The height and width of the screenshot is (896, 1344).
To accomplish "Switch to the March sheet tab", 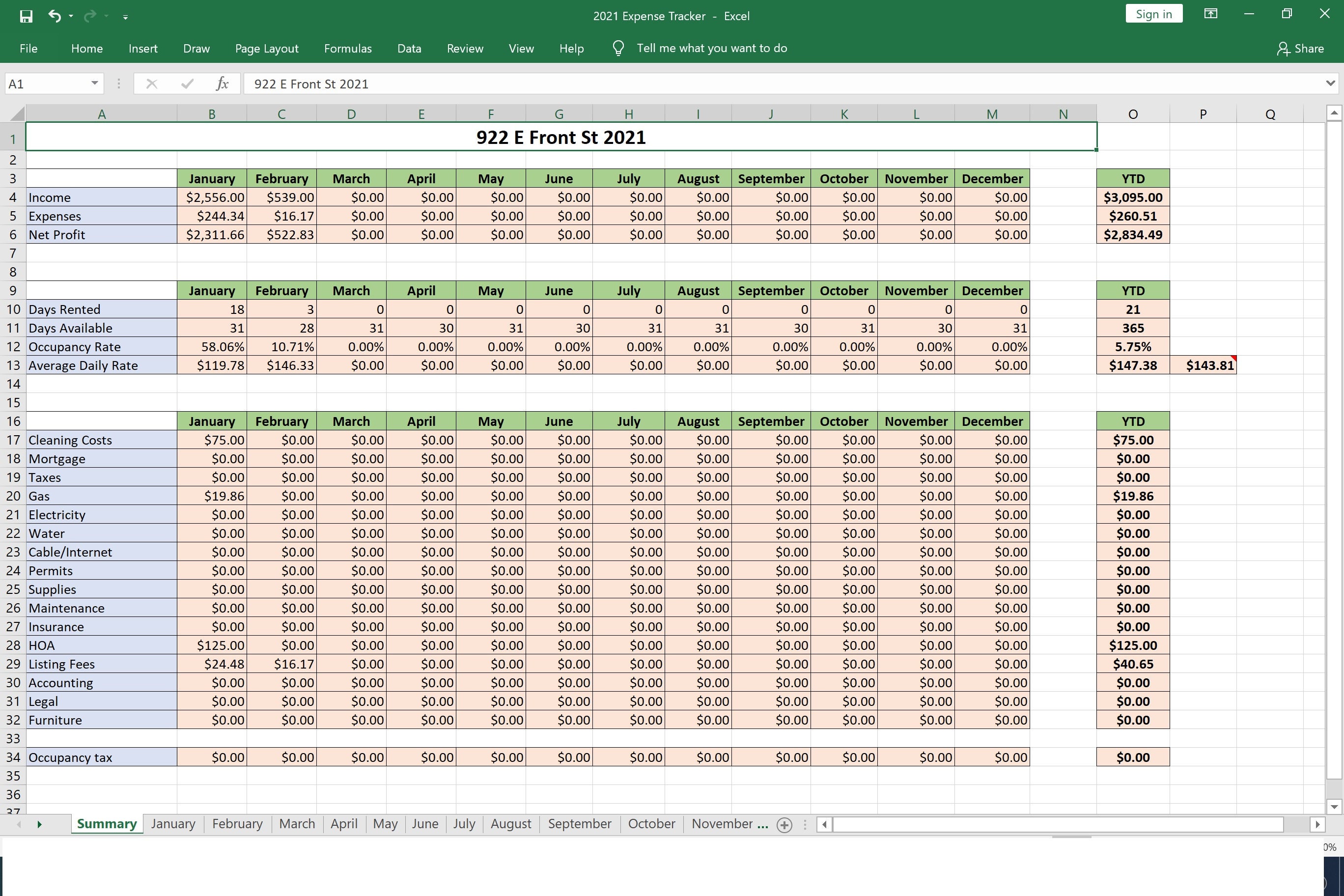I will [x=297, y=823].
